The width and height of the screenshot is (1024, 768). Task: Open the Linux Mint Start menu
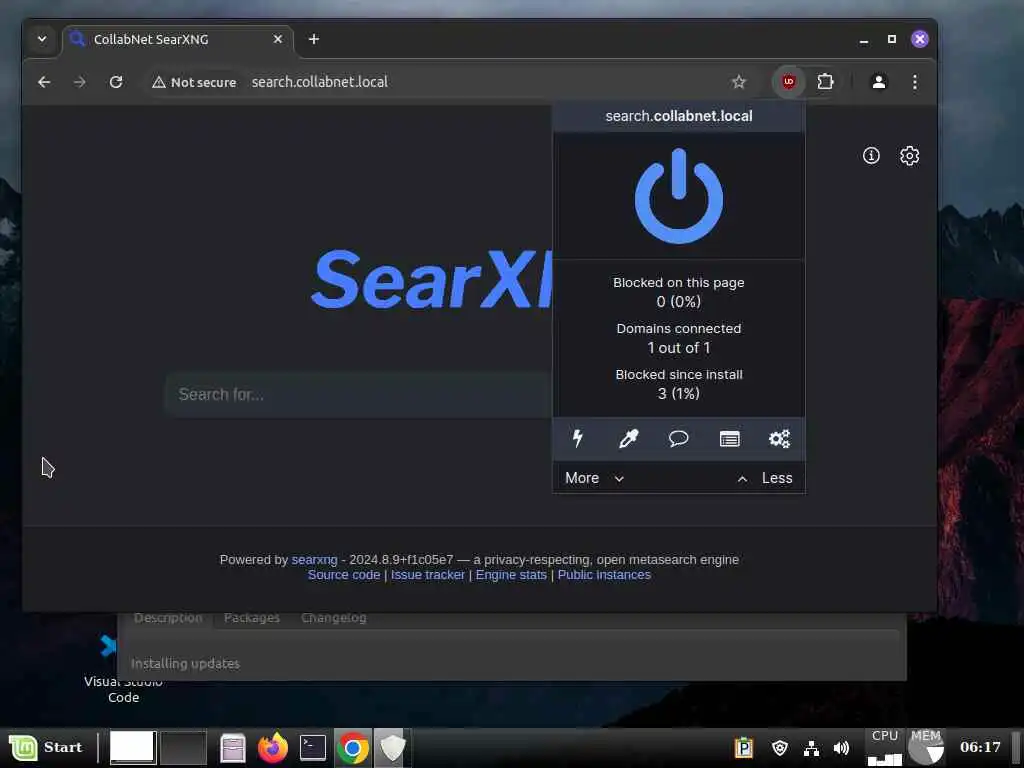[x=46, y=747]
